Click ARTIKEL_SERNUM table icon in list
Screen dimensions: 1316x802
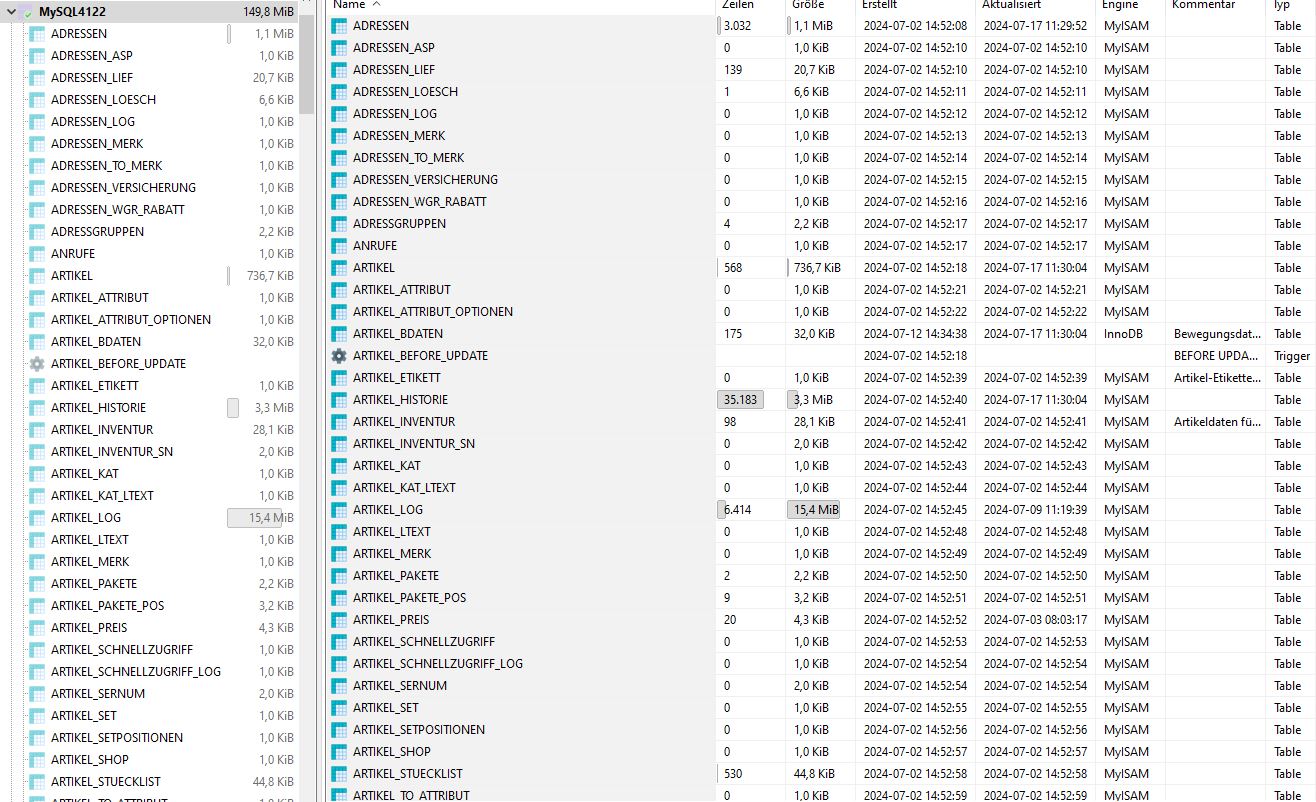point(339,686)
